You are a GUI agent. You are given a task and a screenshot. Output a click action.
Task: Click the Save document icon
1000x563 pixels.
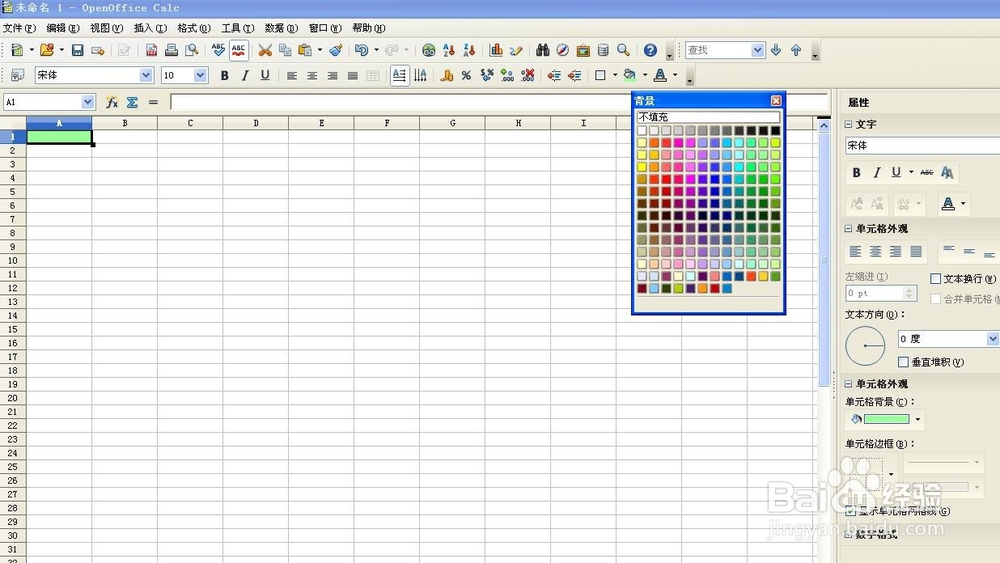point(77,50)
